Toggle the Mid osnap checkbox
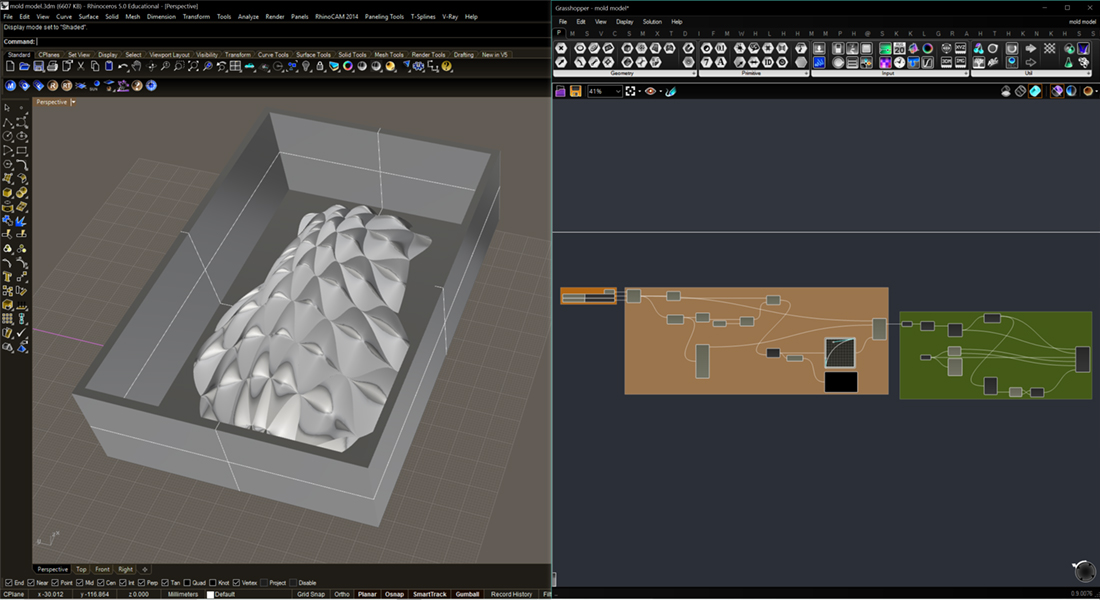The width and height of the screenshot is (1100, 600). tap(79, 582)
